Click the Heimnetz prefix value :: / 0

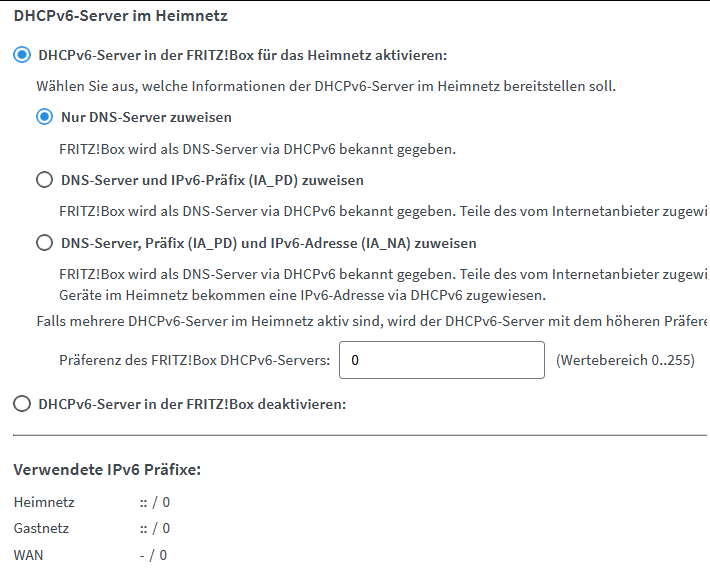(x=154, y=502)
